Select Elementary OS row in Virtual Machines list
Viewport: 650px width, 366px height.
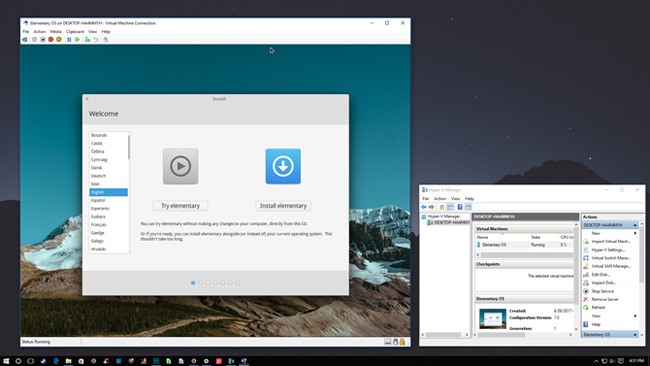524,245
